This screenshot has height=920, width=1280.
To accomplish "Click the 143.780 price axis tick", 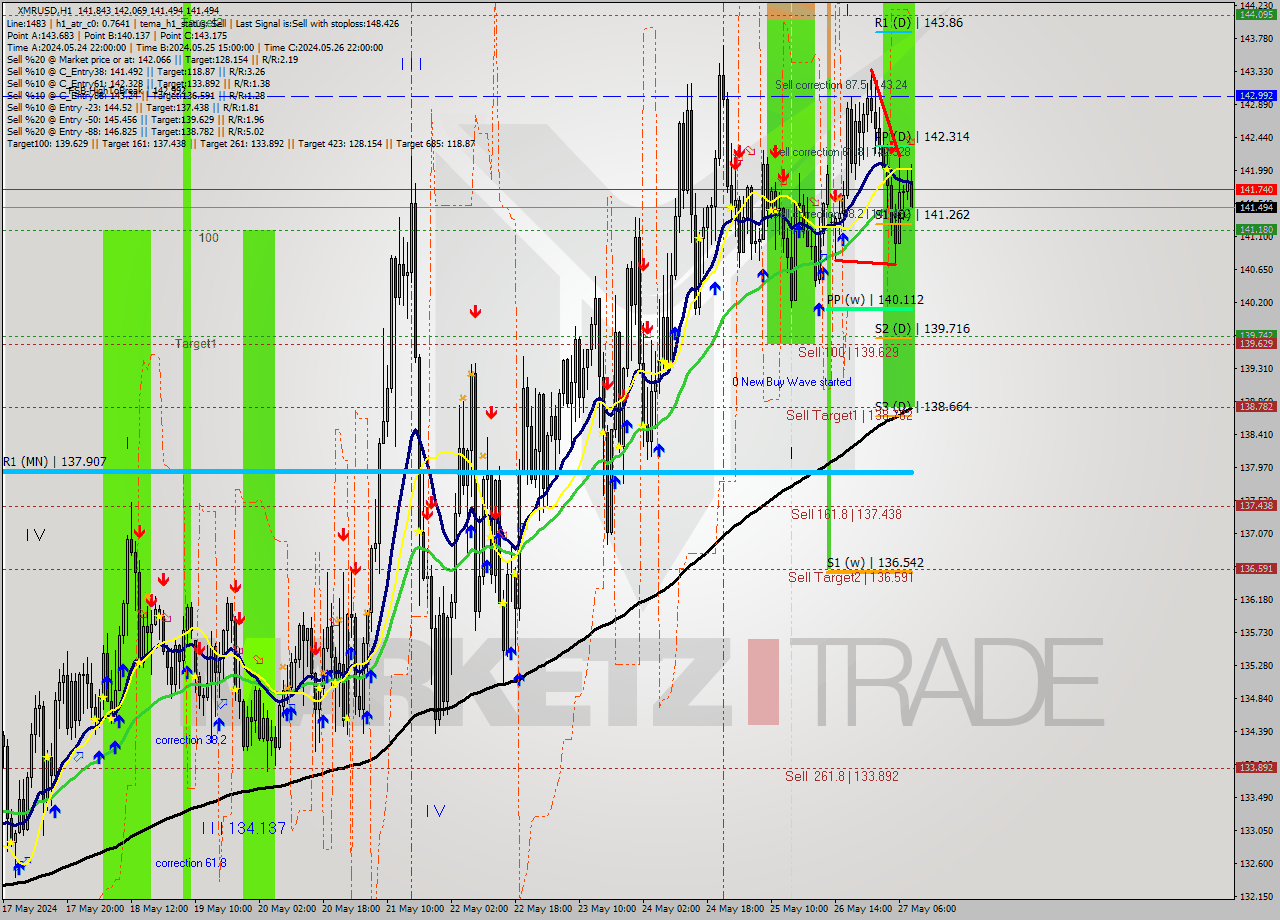I will (x=1256, y=39).
